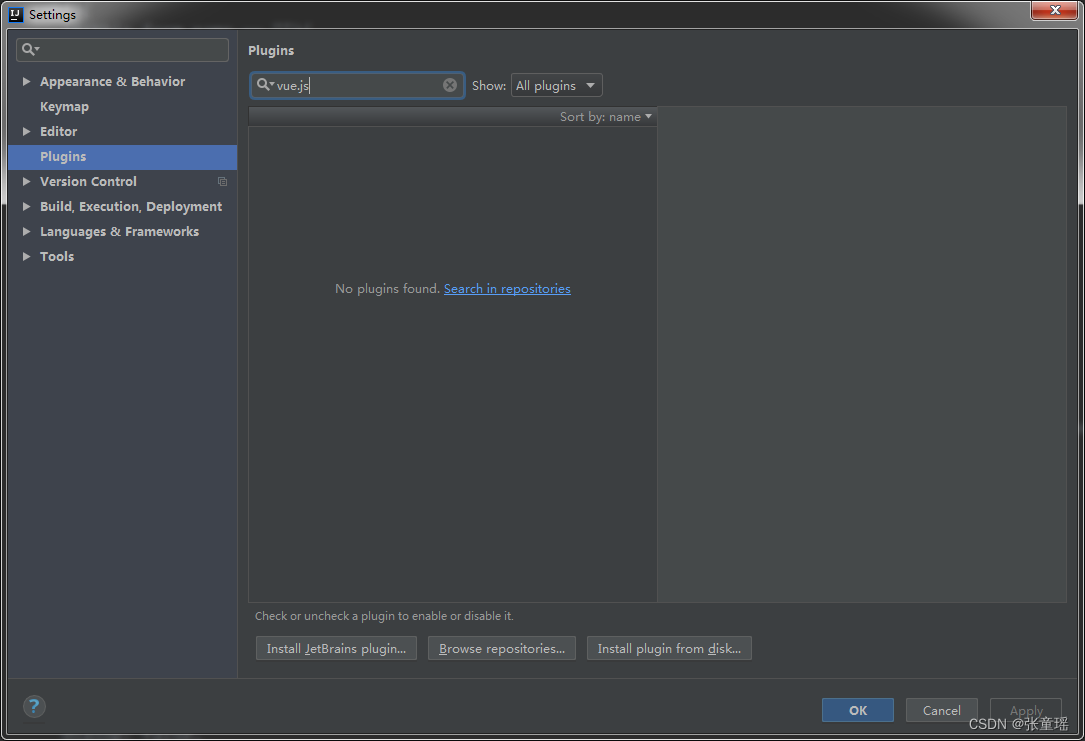Open the Show All plugins dropdown

point(556,86)
